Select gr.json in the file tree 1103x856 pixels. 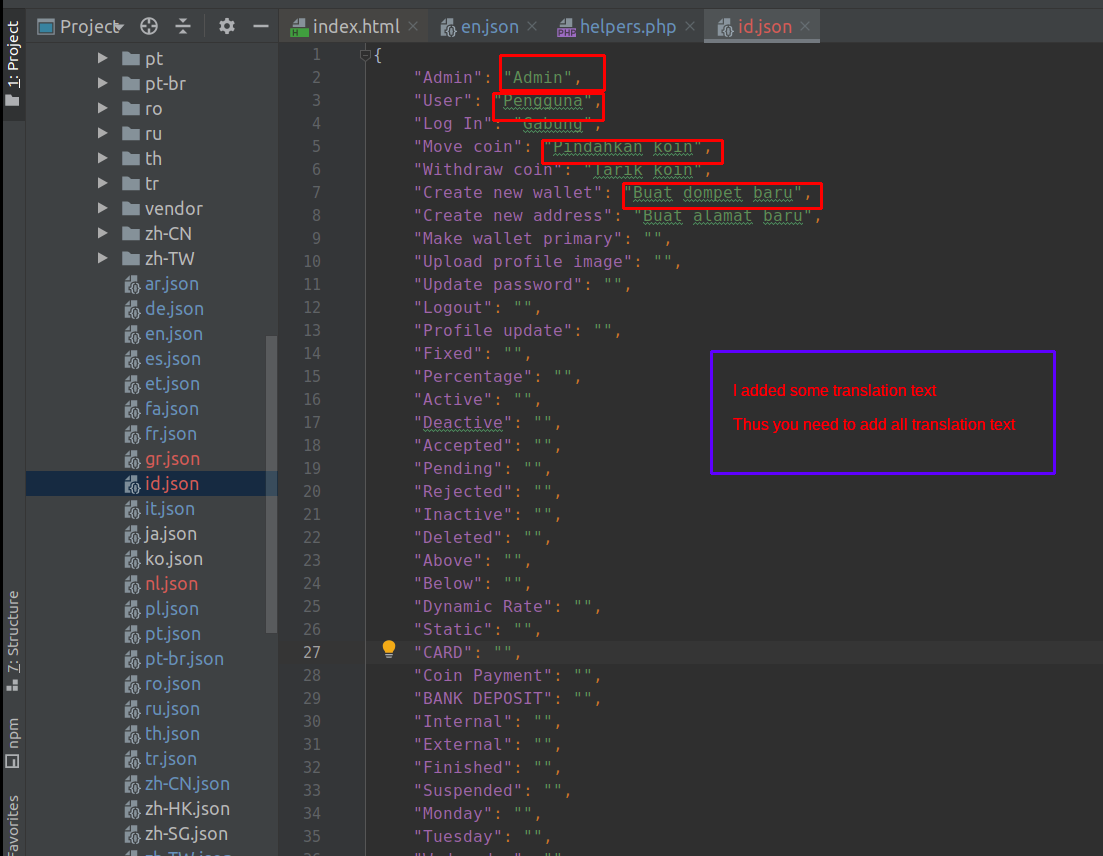pos(172,459)
